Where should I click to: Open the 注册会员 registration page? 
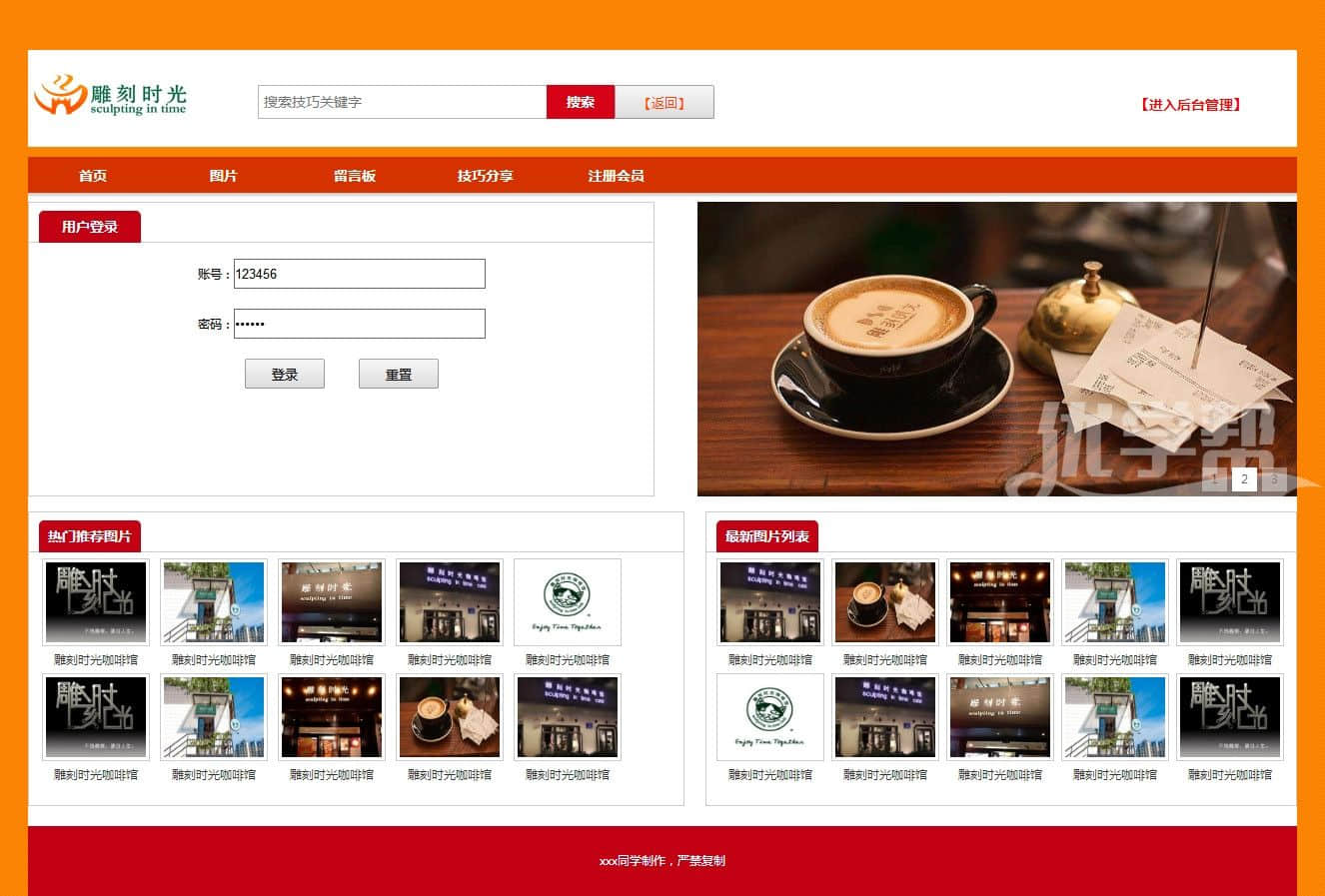[616, 176]
